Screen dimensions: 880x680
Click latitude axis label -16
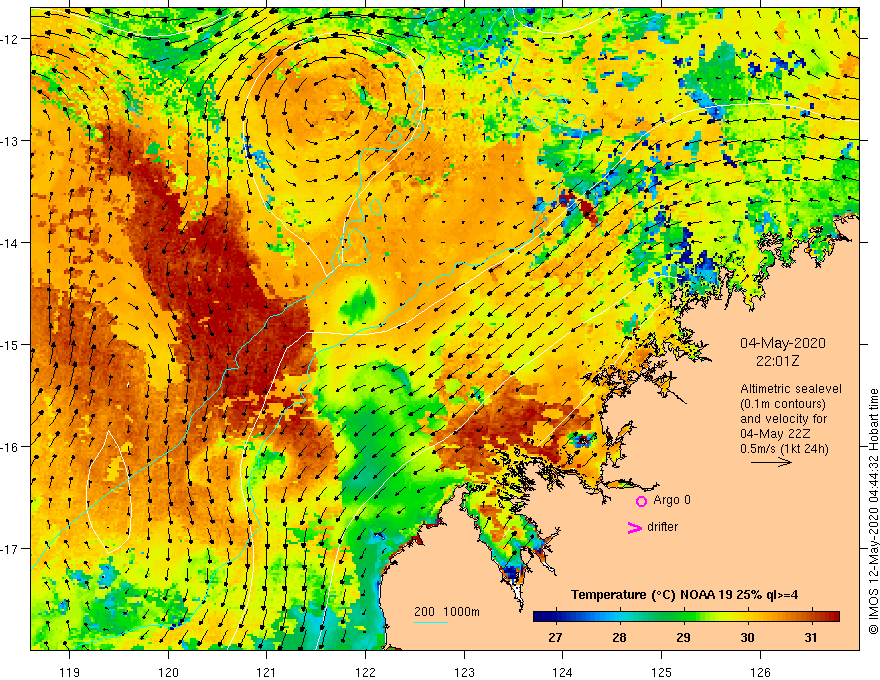point(11,447)
